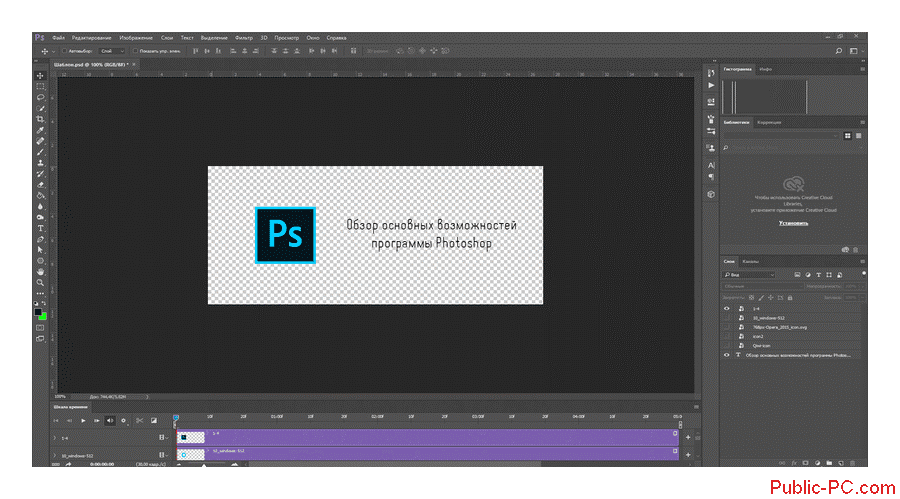Image resolution: width=900 pixels, height=499 pixels.
Task: Select the Zoom tool
Action: click(40, 283)
